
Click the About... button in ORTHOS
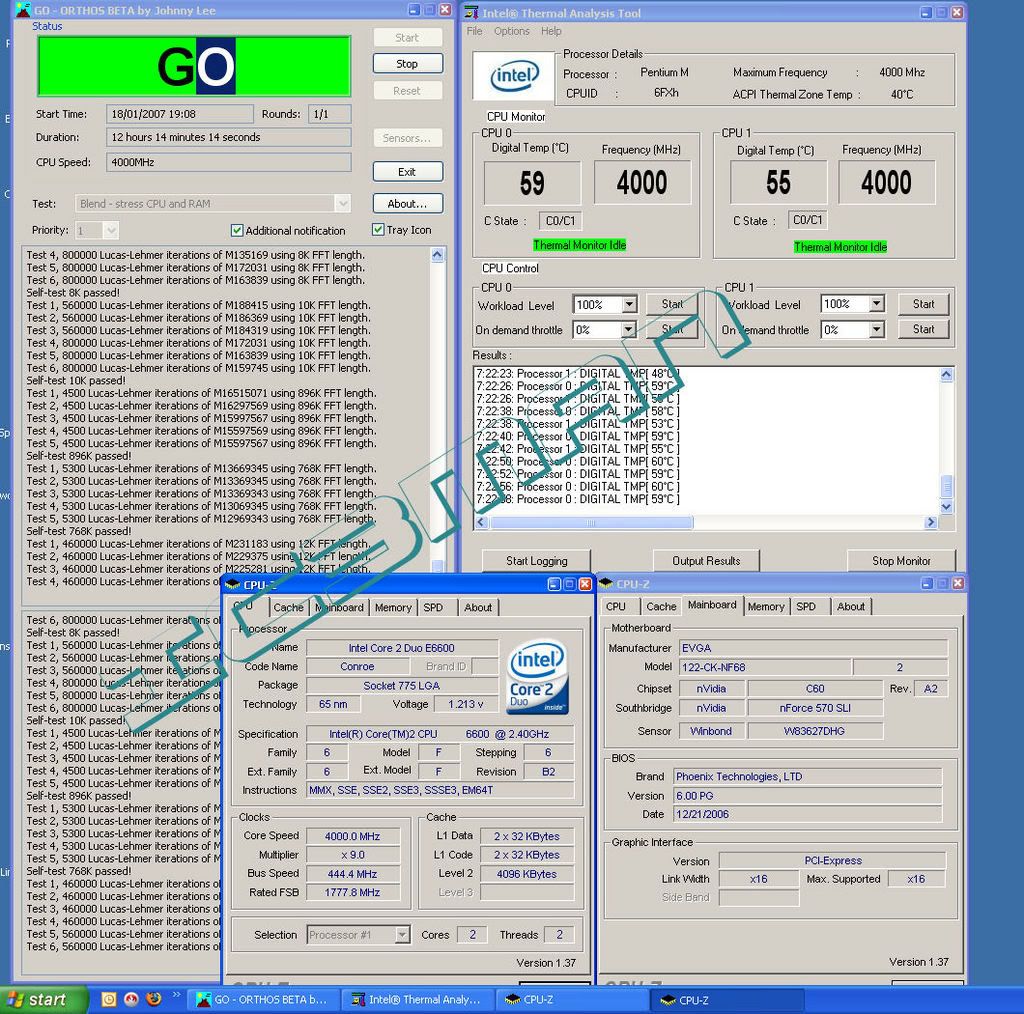pos(407,204)
